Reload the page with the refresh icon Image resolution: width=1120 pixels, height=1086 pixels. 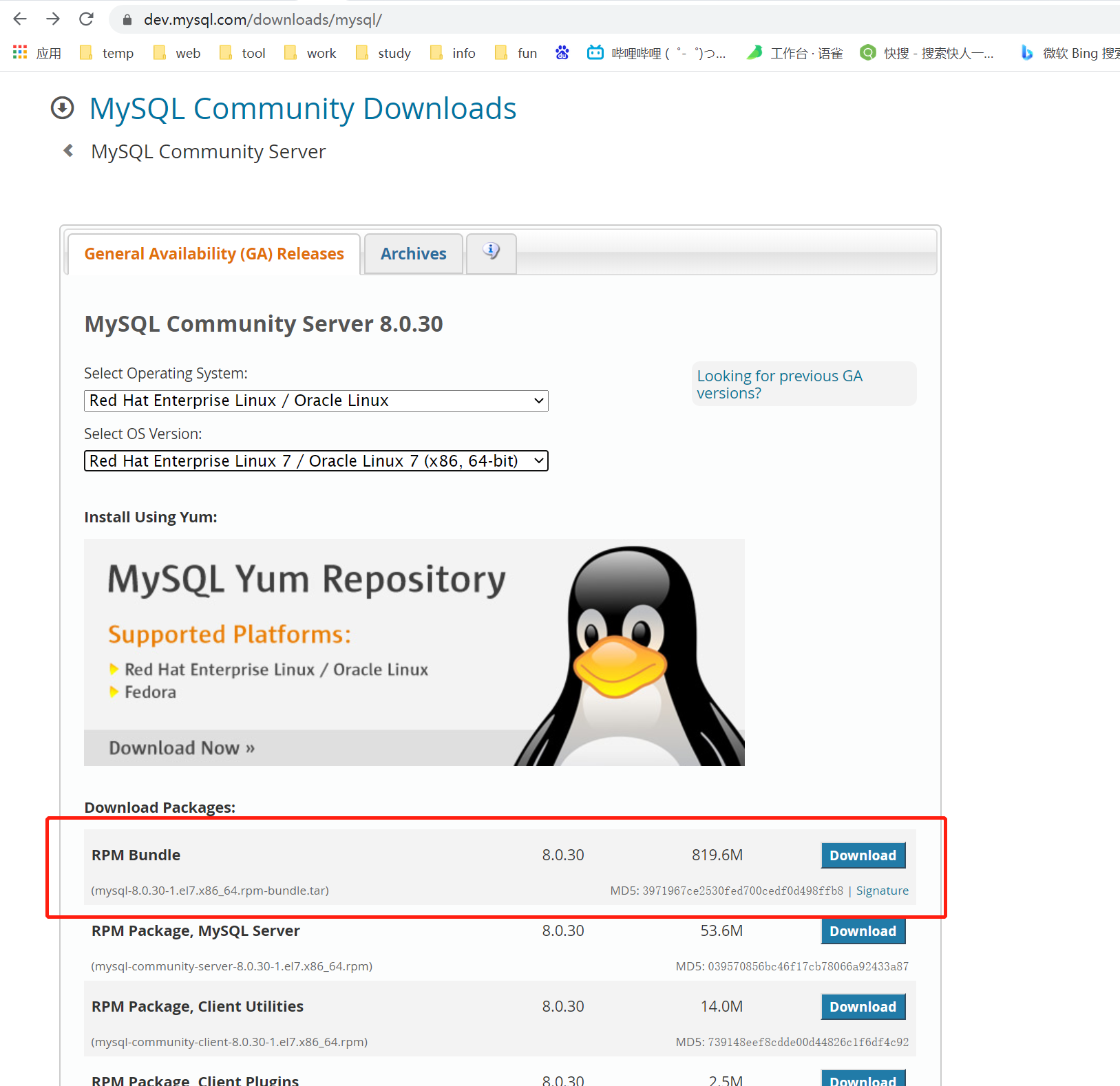coord(86,19)
